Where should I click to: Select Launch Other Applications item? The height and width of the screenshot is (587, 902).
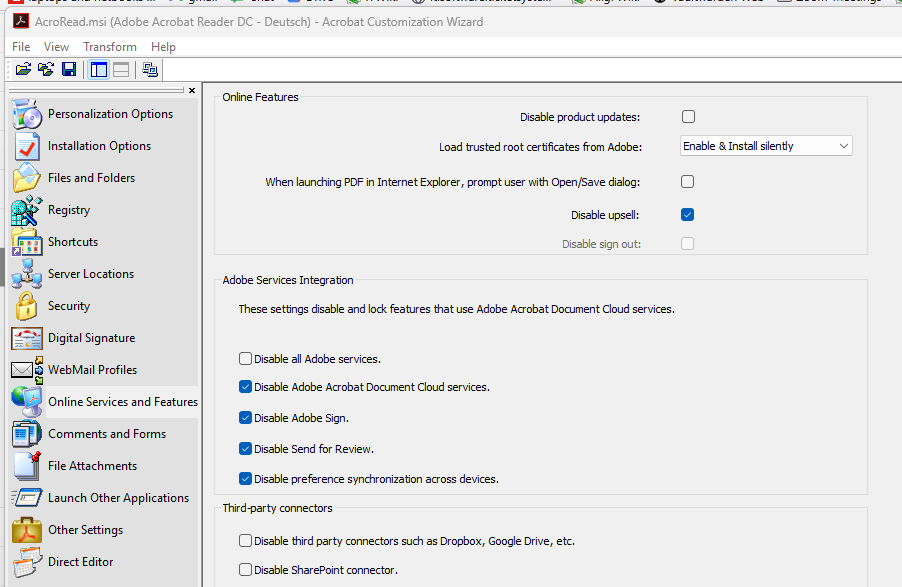point(118,498)
